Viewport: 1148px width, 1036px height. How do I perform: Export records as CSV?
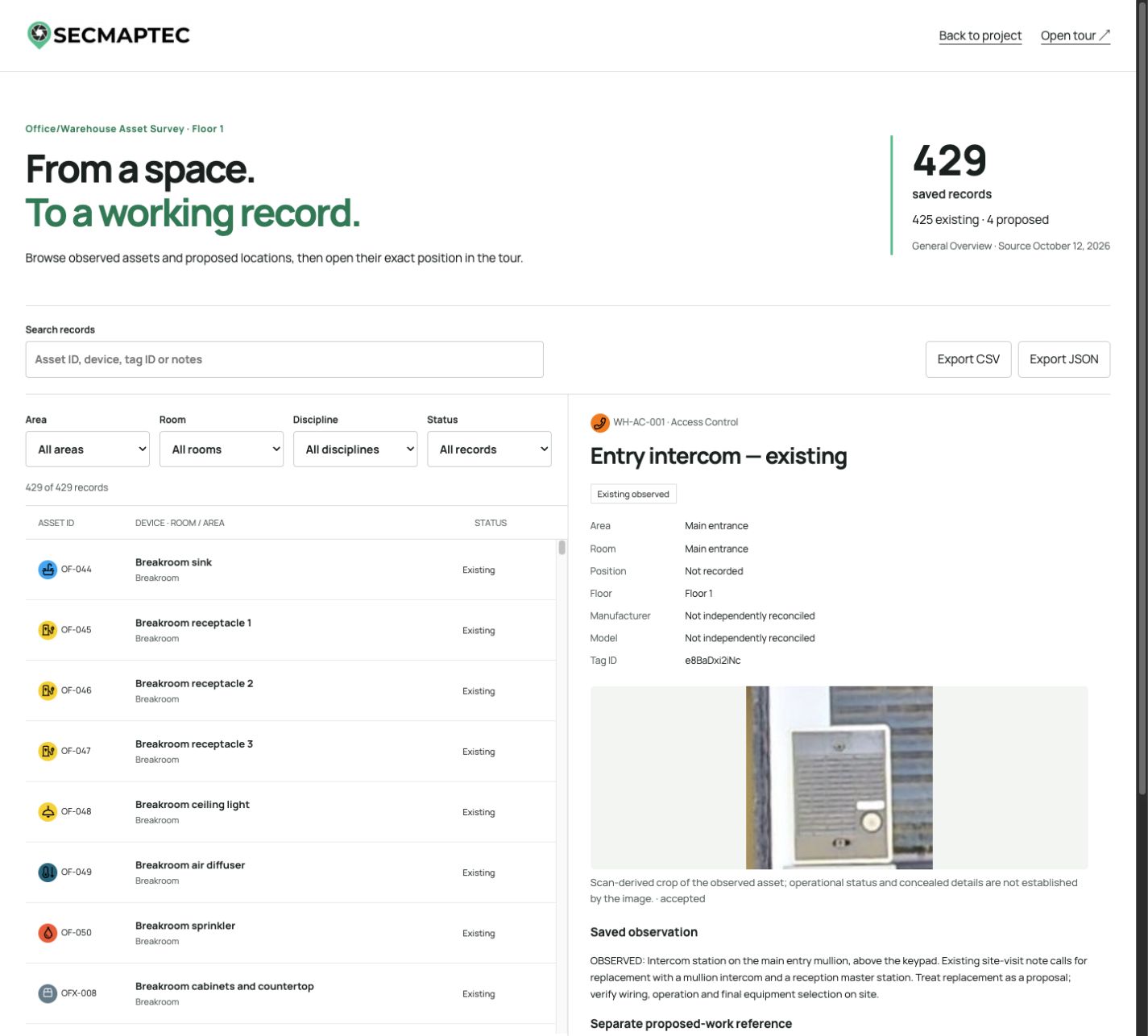(968, 359)
